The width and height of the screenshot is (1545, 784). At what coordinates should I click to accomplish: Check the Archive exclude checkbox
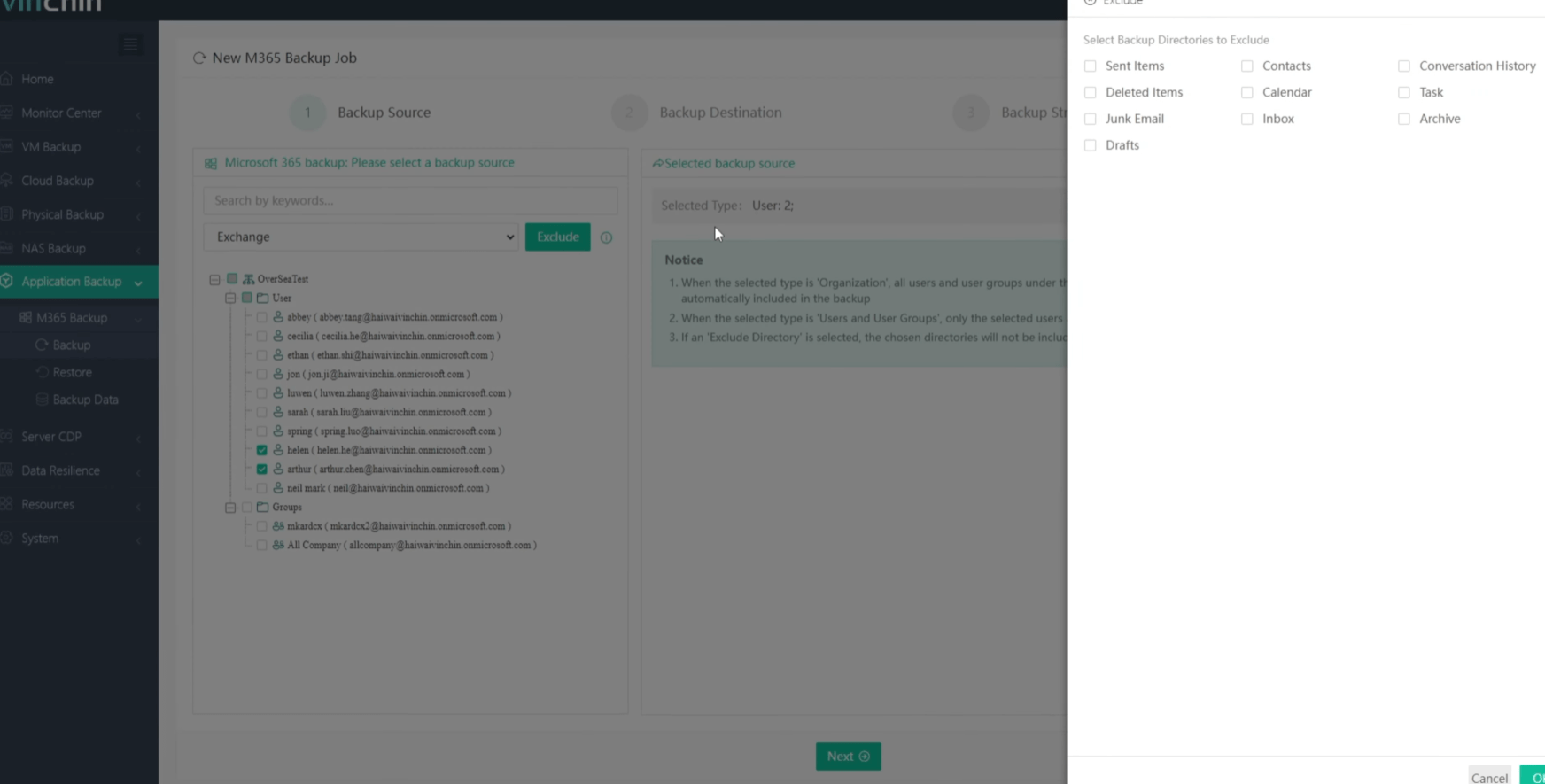(1403, 119)
